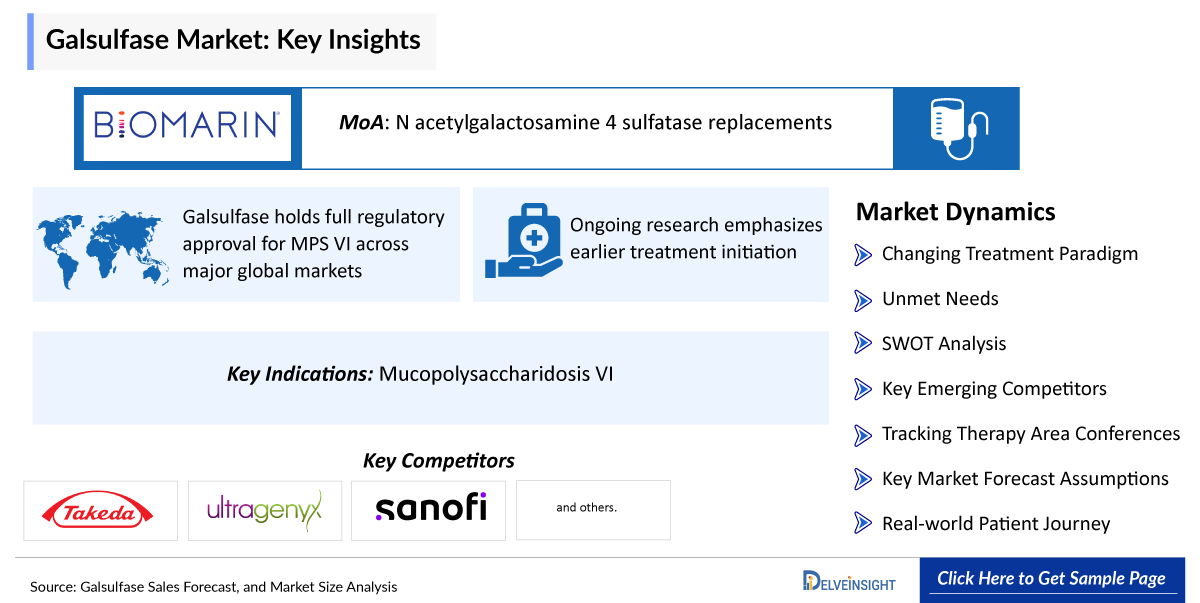The width and height of the screenshot is (1200, 603).
Task: Click the world map icon
Action: 100,243
